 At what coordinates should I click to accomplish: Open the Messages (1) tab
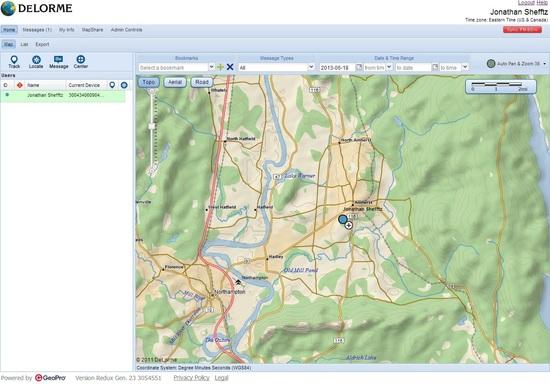click(37, 30)
